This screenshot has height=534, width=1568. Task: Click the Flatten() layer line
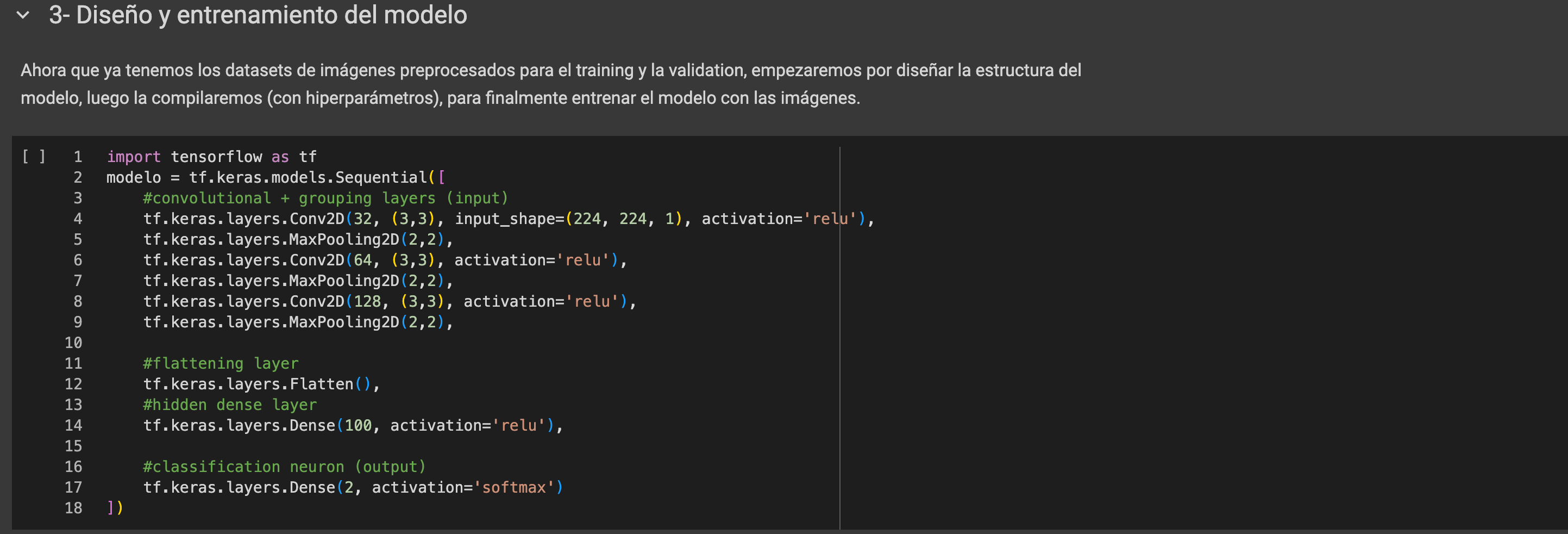[x=261, y=384]
